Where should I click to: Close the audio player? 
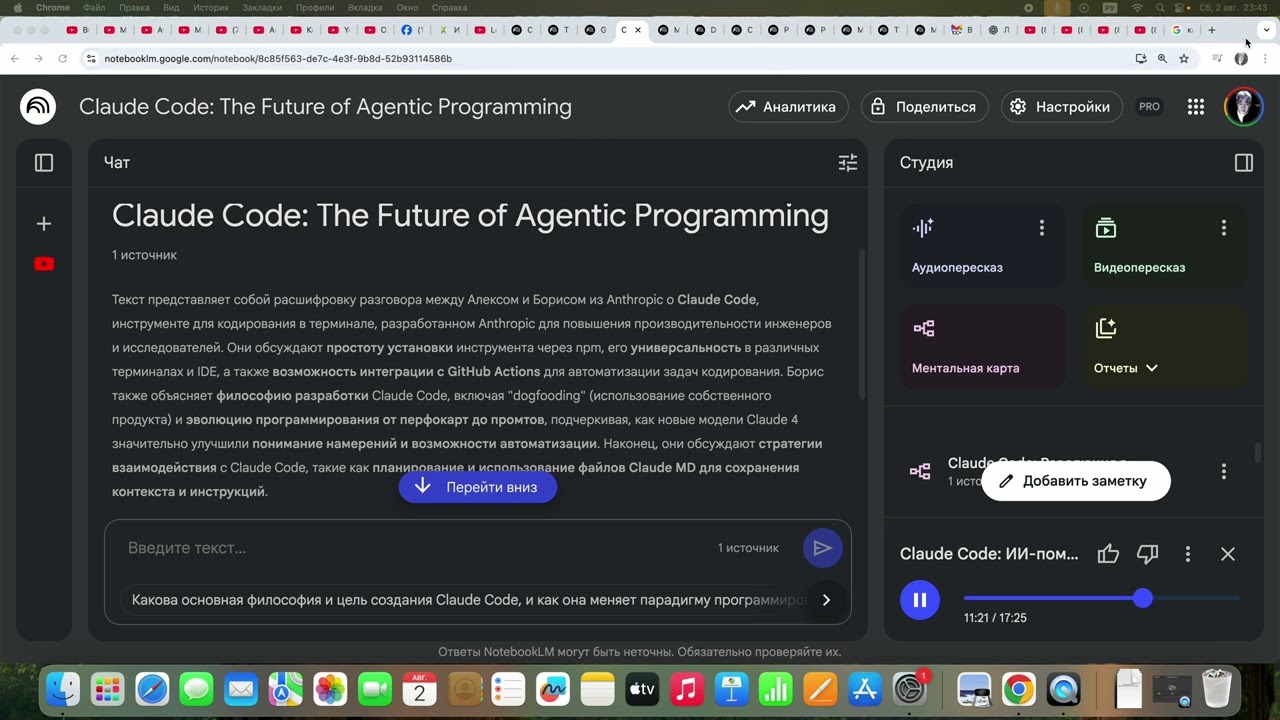tap(1228, 554)
